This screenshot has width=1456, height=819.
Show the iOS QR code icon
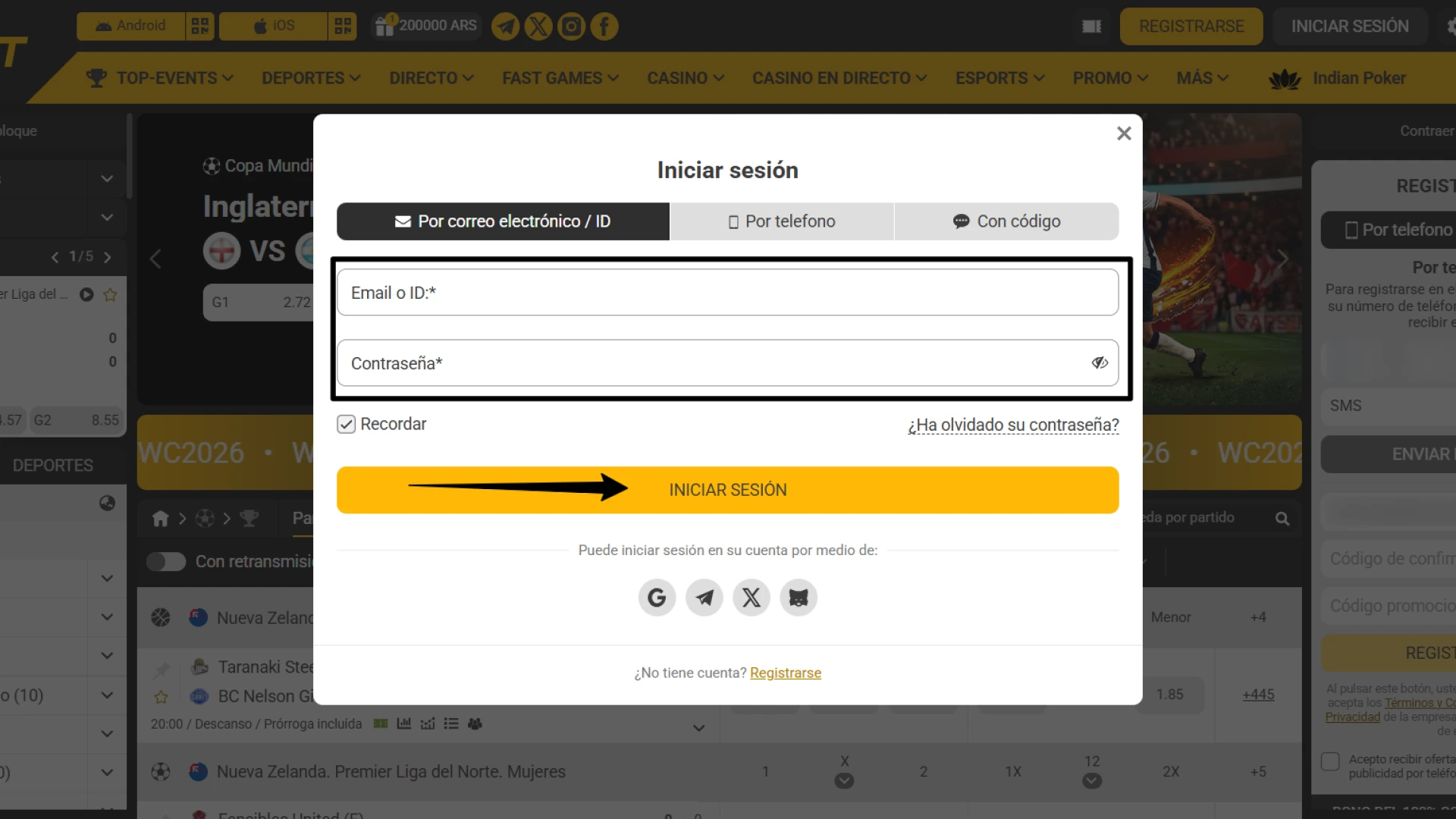click(343, 26)
